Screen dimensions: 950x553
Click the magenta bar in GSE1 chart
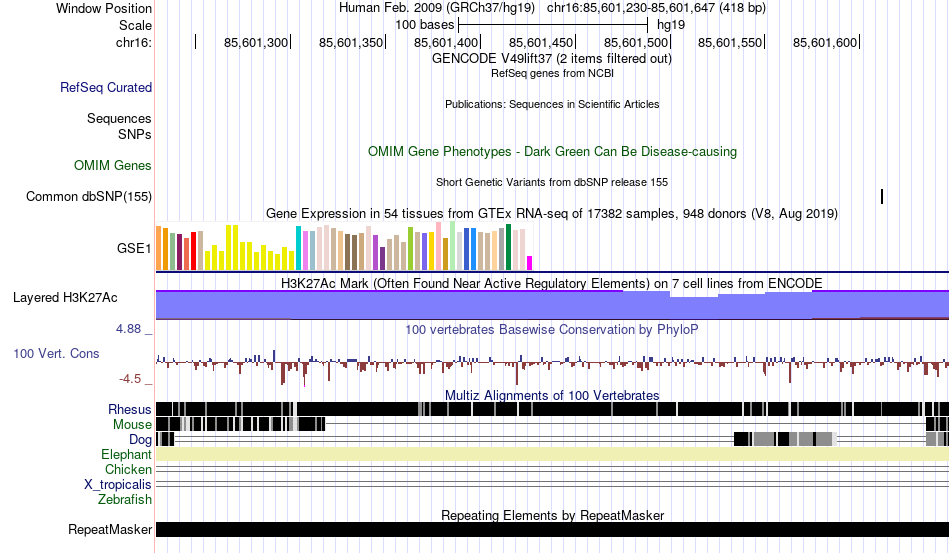[530, 263]
